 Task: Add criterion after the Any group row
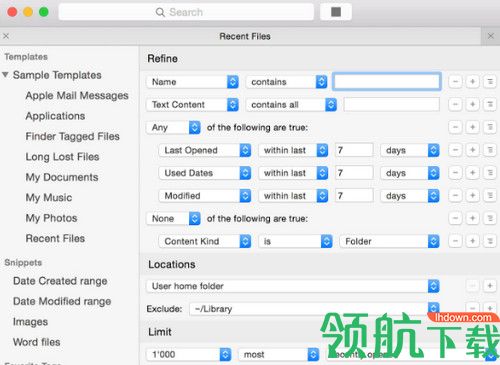472,127
